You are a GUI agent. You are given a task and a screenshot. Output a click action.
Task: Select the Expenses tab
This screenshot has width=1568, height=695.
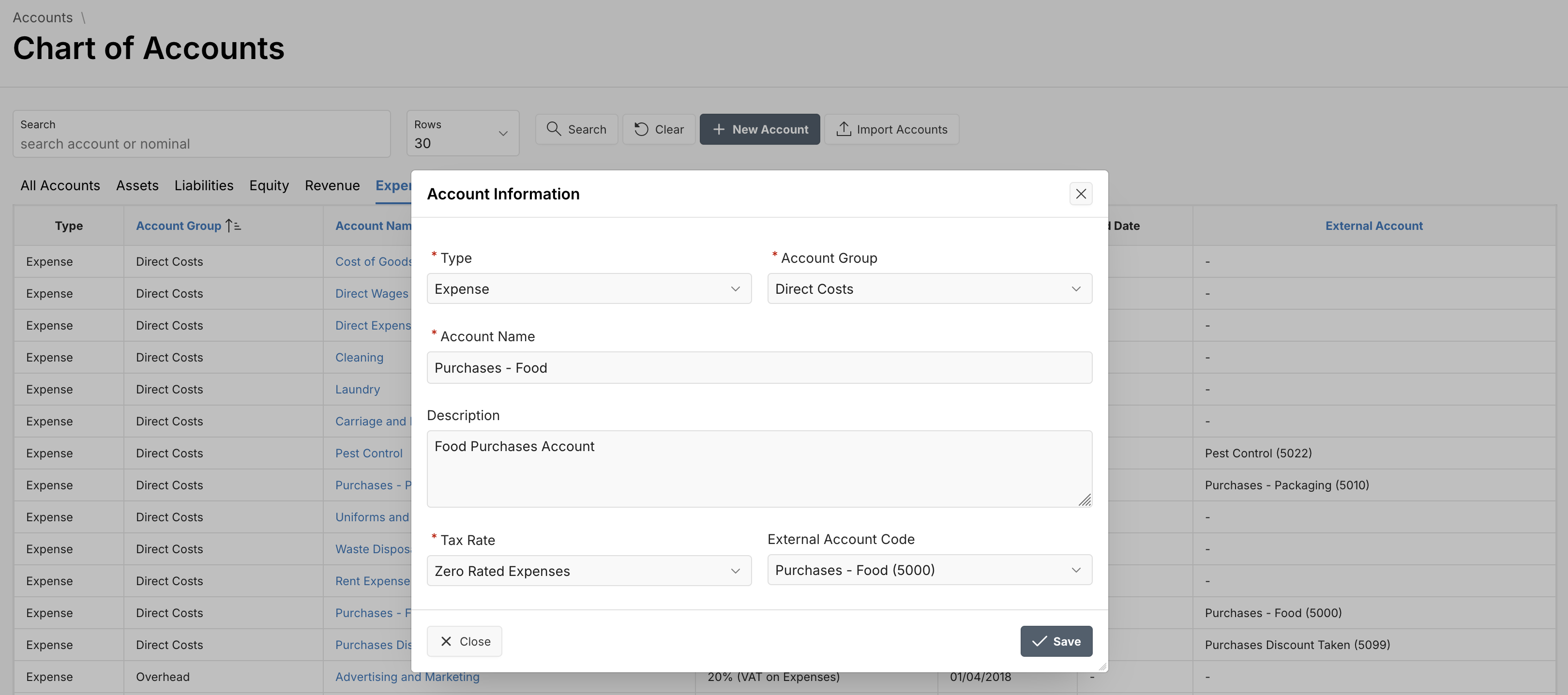393,186
